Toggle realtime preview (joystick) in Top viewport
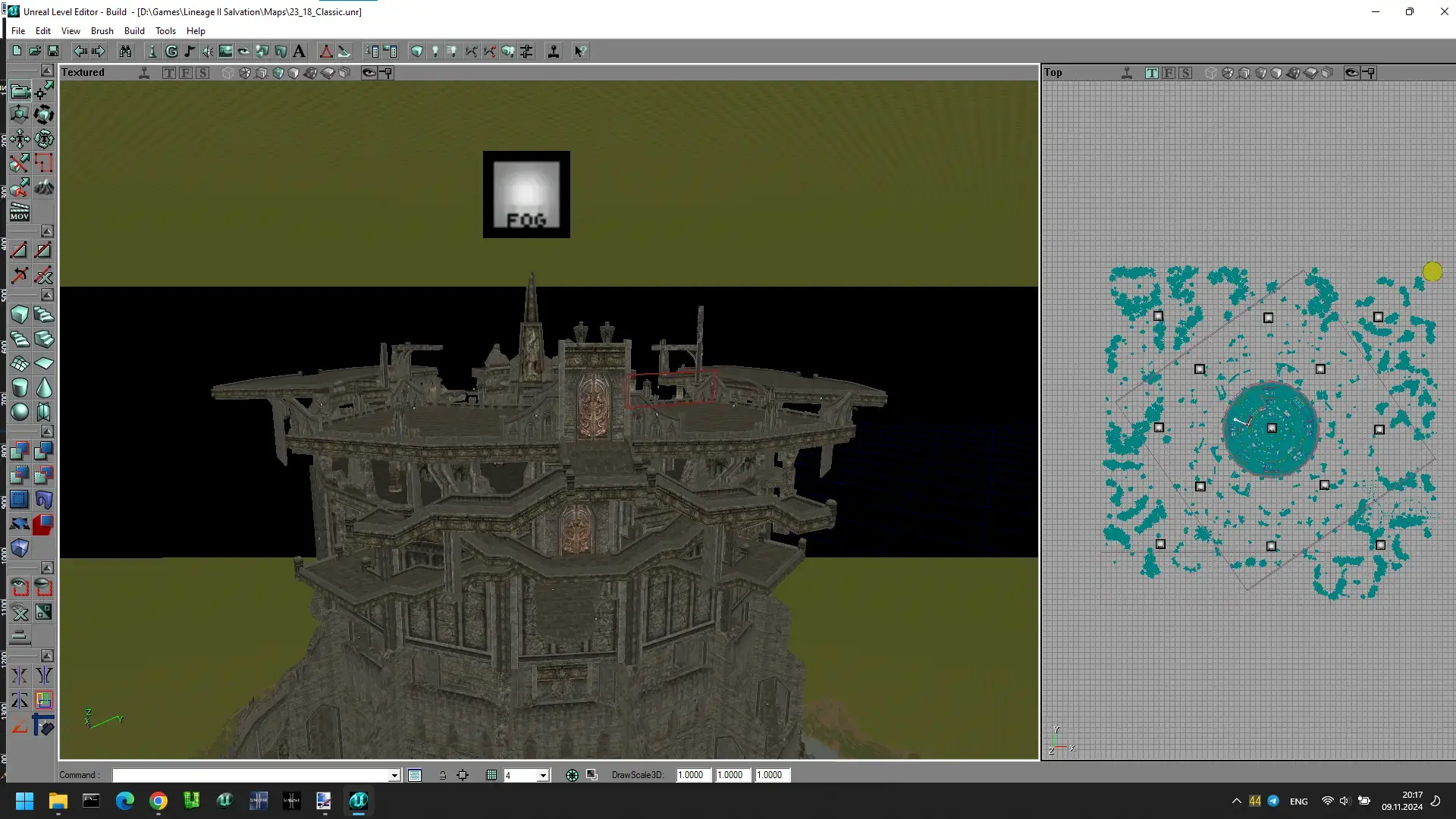This screenshot has height=819, width=1456. coord(1128,73)
